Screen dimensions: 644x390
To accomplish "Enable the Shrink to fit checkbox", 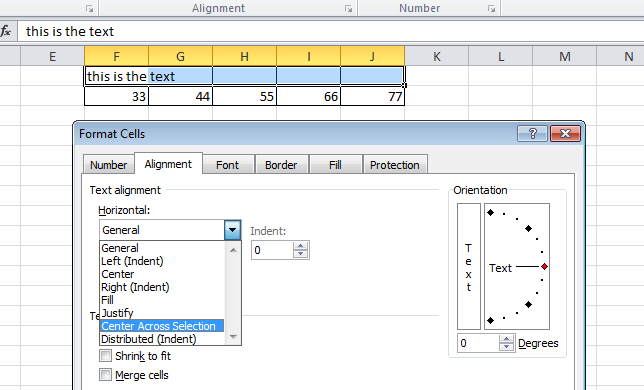I will coord(106,356).
